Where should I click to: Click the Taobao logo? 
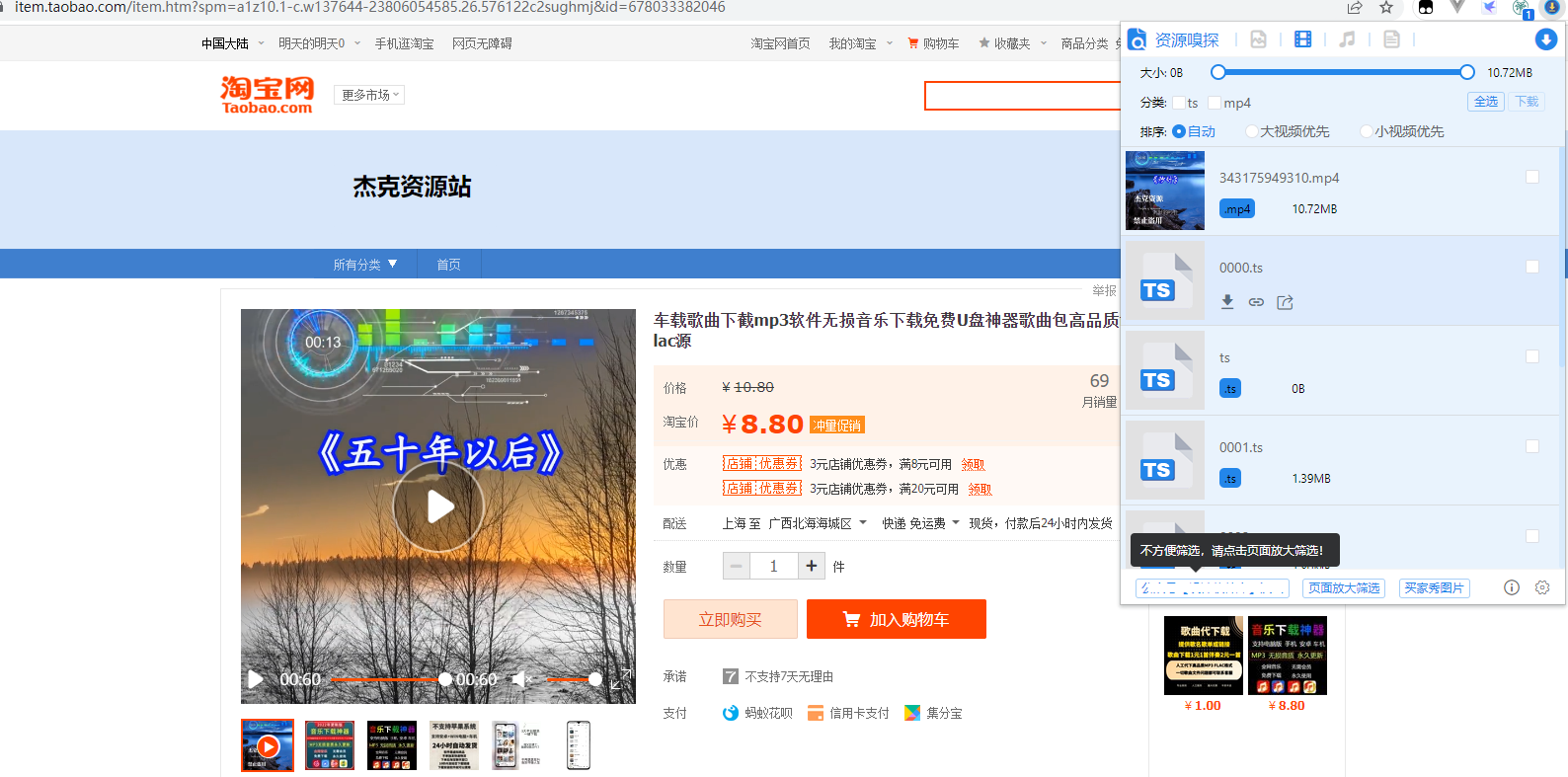(267, 95)
